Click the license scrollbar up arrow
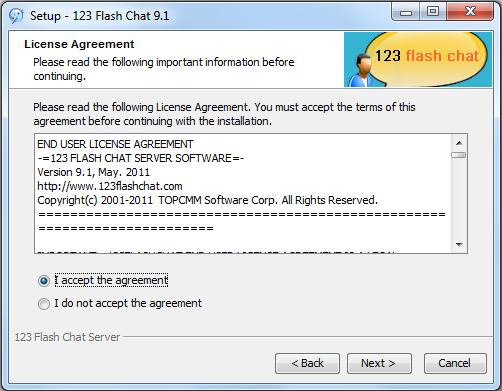This screenshot has height=391, width=502. tap(459, 143)
